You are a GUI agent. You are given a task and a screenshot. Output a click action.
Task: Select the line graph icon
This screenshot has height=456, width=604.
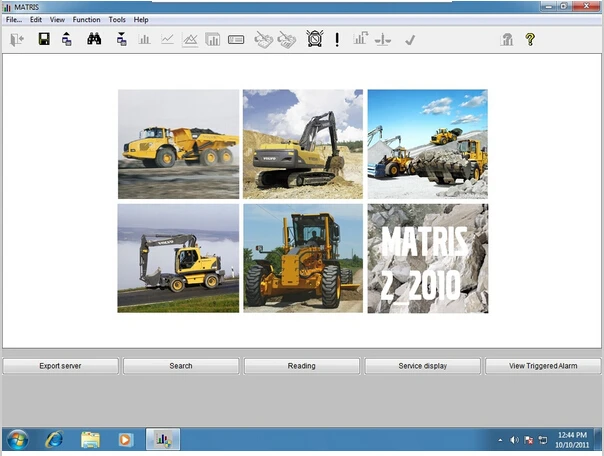click(167, 39)
